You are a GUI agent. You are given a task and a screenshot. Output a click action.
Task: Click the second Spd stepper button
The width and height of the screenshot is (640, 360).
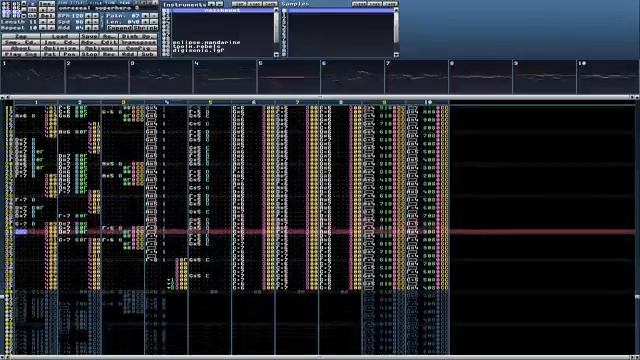pos(96,22)
